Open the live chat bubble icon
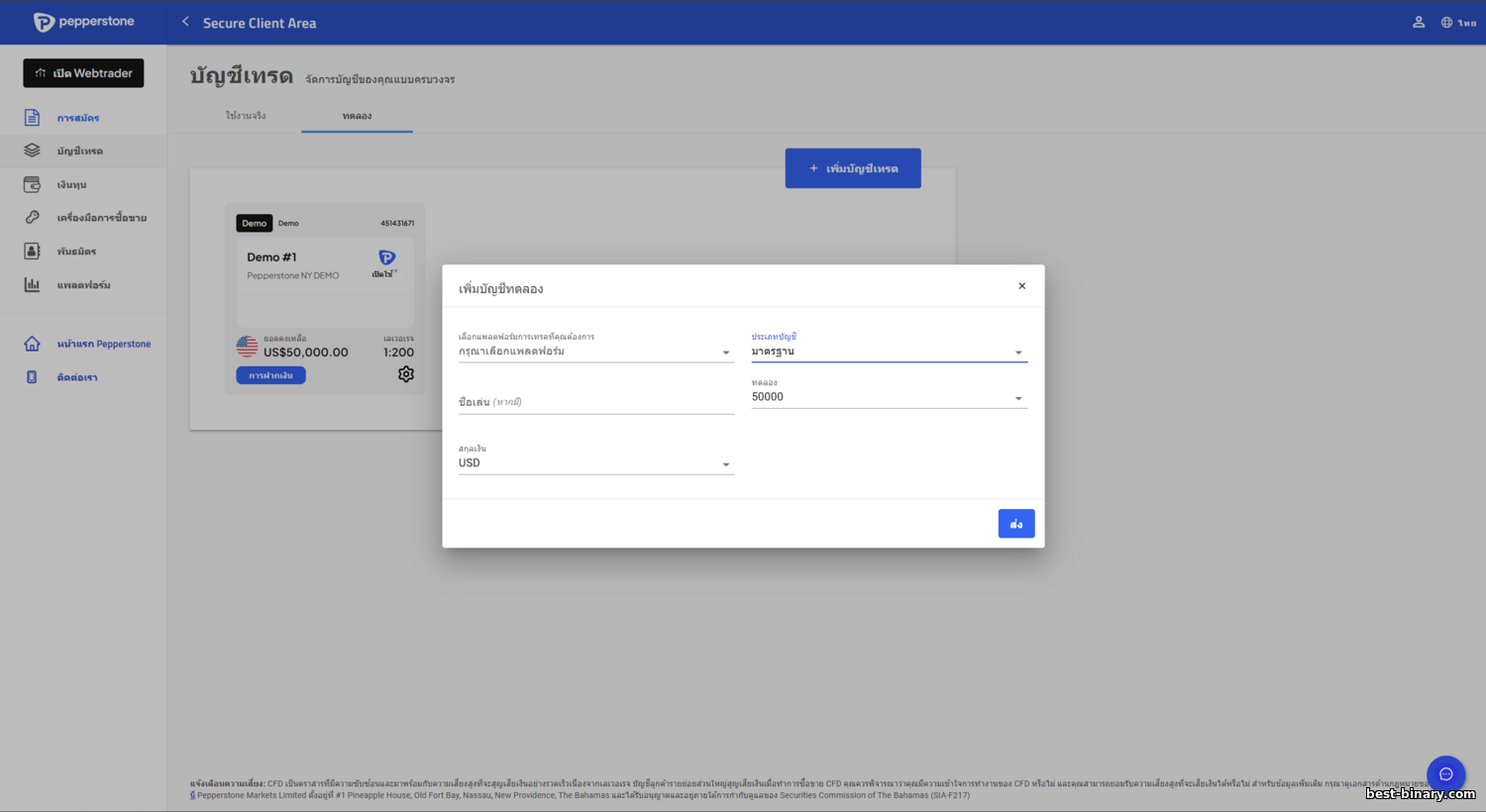Viewport: 1486px width, 812px height. 1445,774
